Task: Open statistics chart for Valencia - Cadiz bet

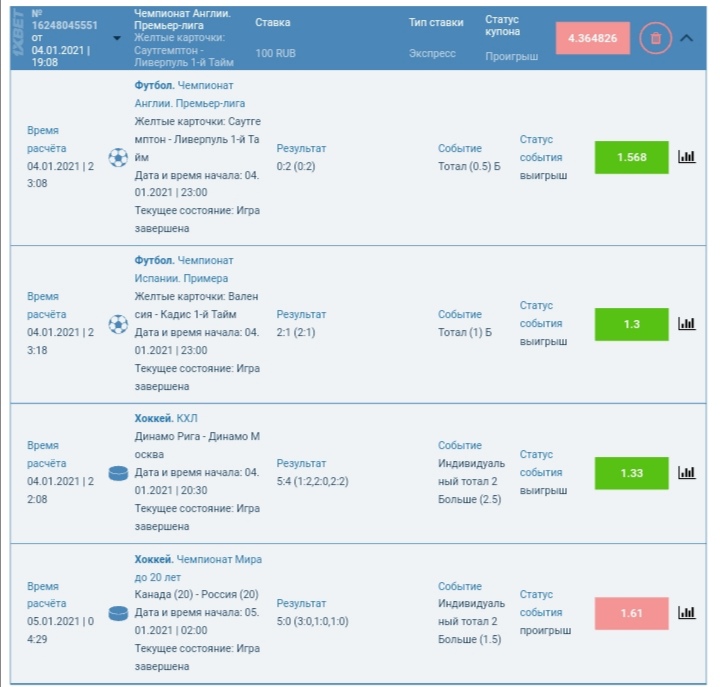Action: click(686, 324)
